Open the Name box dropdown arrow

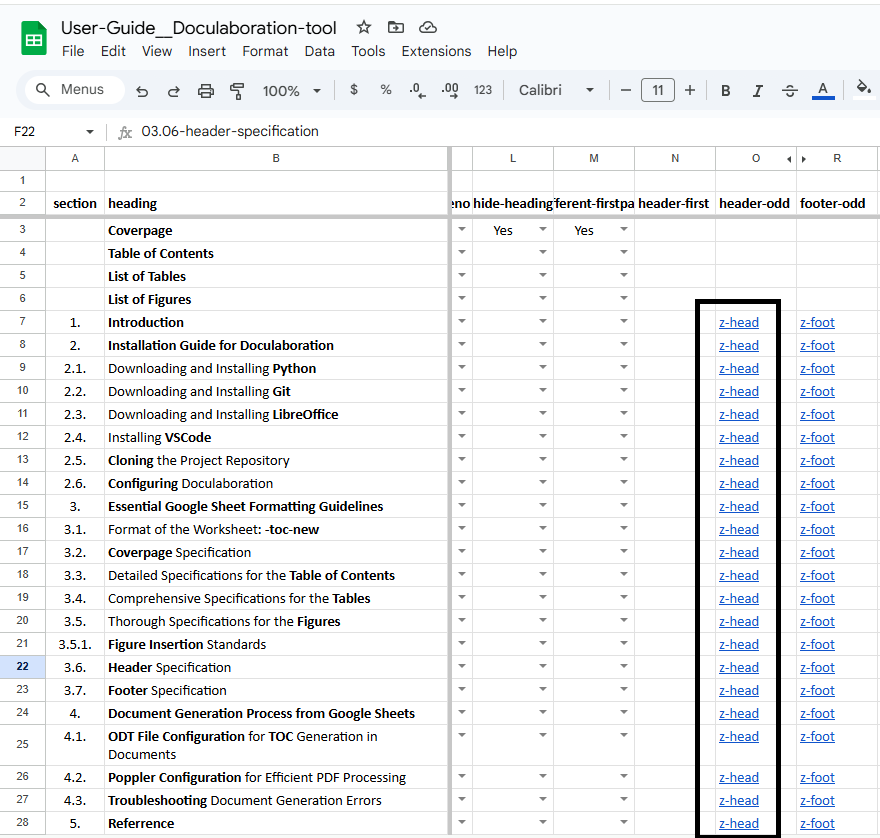pos(89,132)
